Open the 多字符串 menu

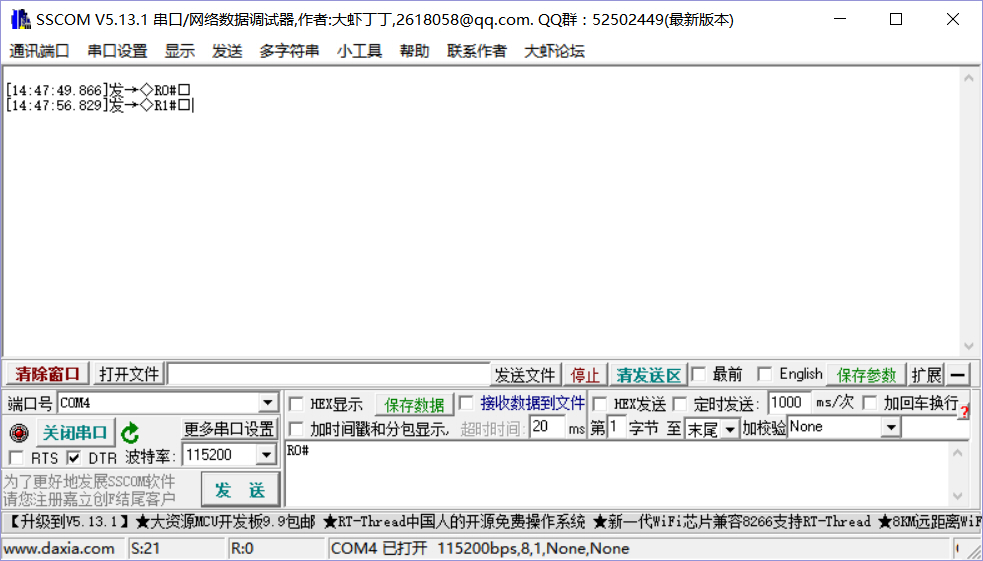pyautogui.click(x=289, y=51)
